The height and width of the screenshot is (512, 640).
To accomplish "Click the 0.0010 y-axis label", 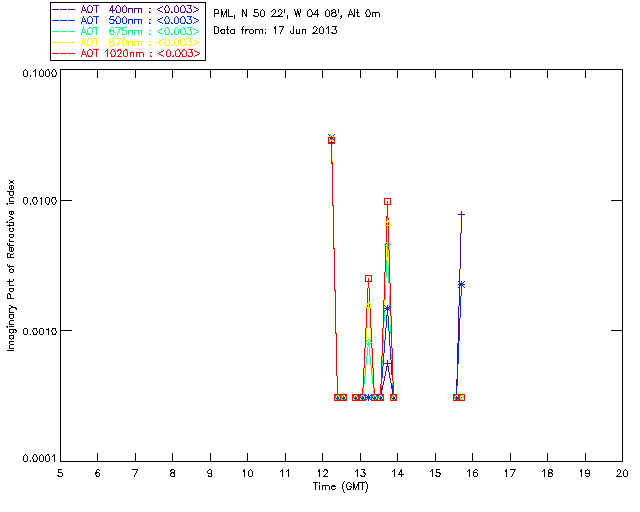I will tap(40, 331).
